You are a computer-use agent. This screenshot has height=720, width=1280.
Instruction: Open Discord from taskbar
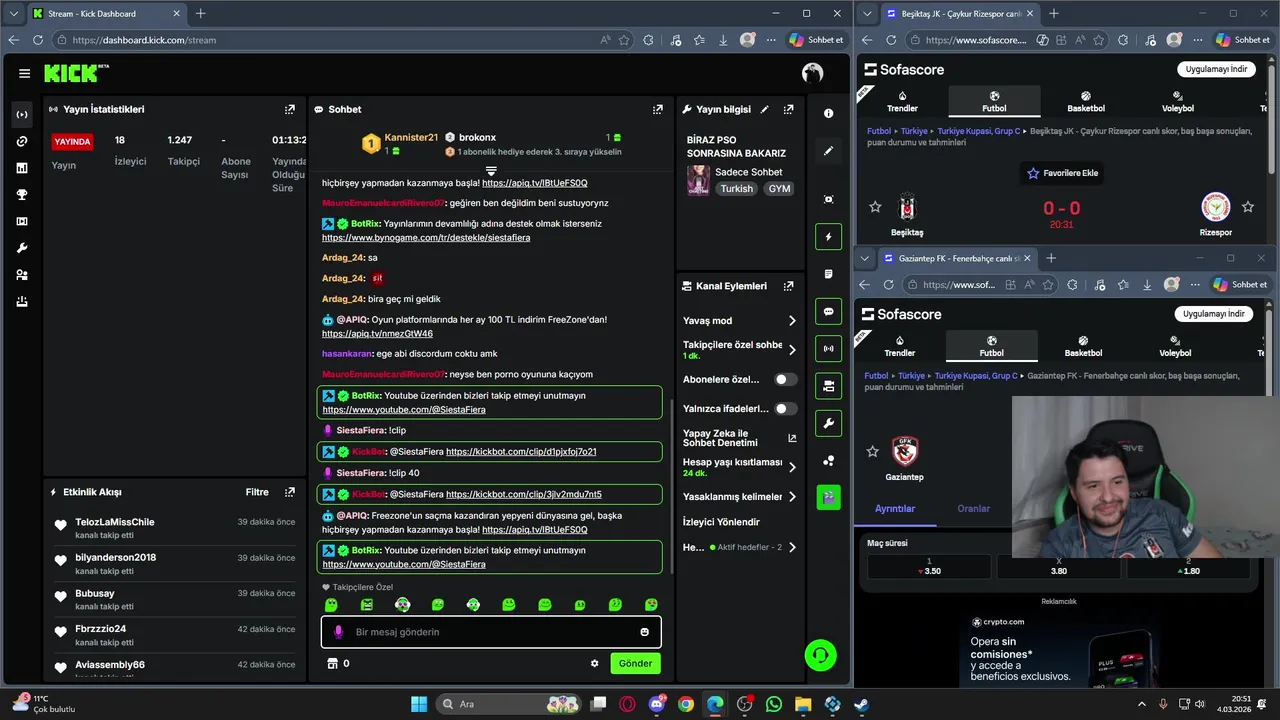(x=657, y=704)
